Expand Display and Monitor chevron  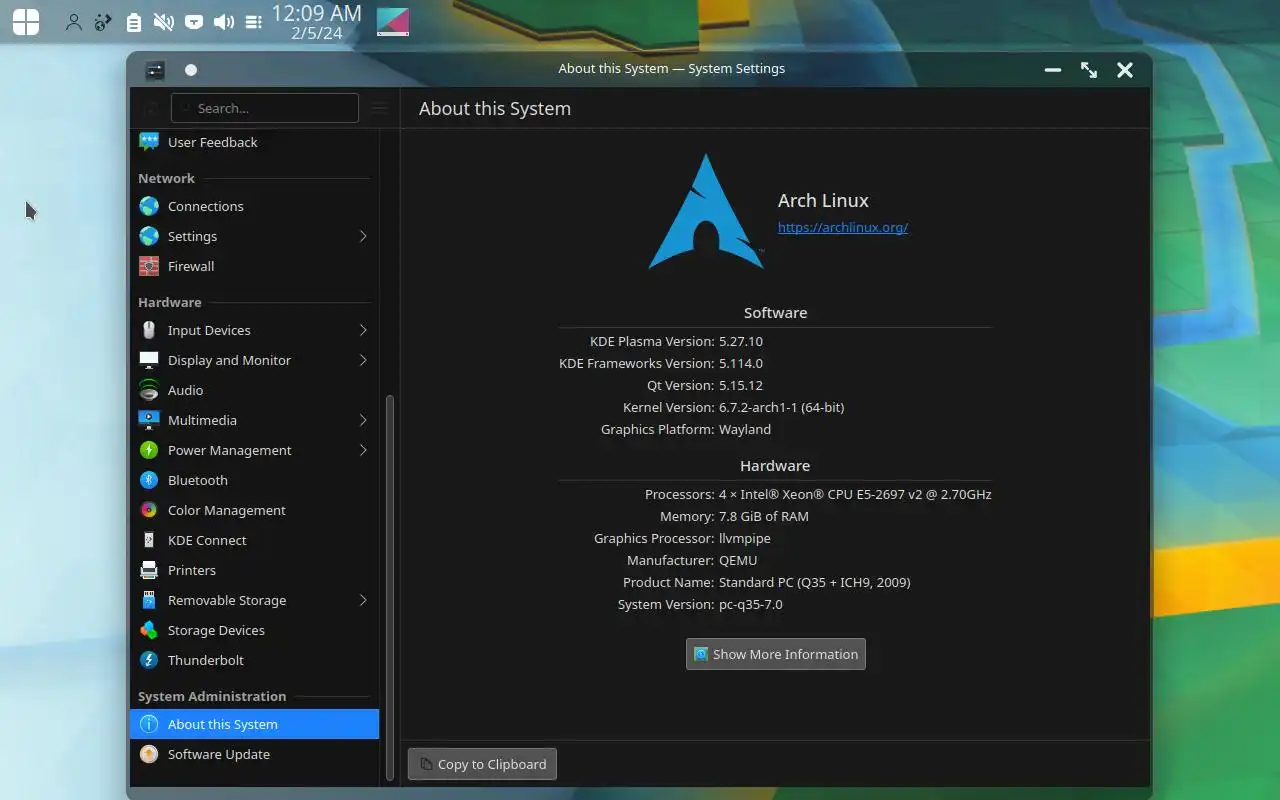tap(363, 360)
